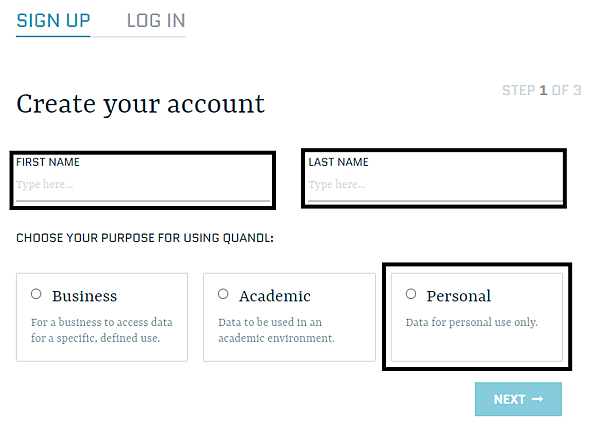Click the arrow icon on NEXT
This screenshot has height=429, width=600.
(537, 399)
